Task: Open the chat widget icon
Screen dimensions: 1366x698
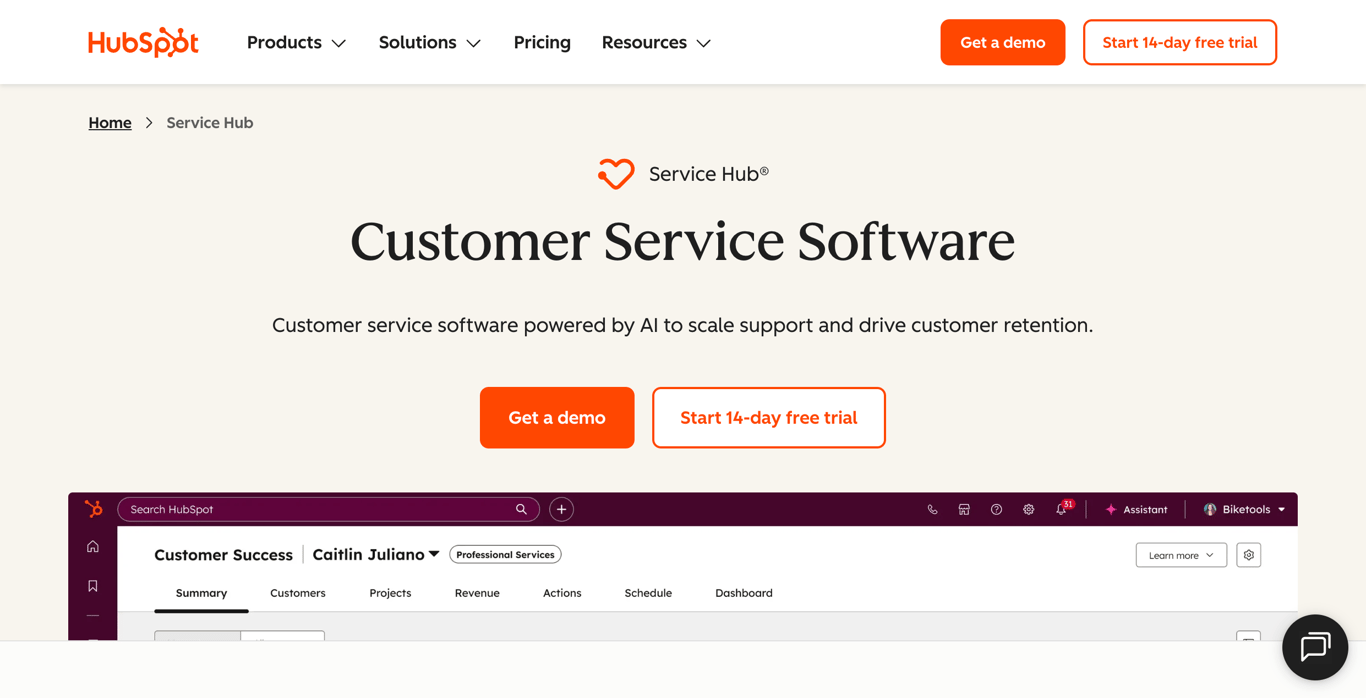Action: click(1315, 647)
